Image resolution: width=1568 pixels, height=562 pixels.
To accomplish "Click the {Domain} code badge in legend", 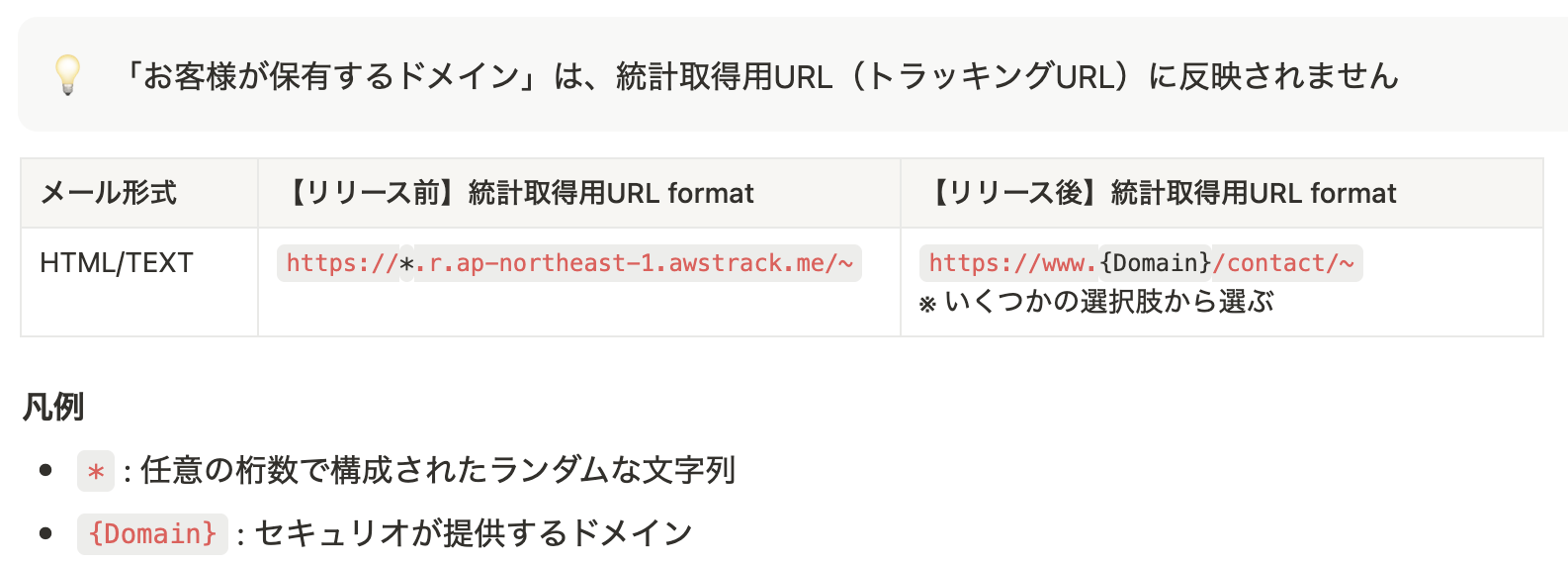I will [152, 534].
